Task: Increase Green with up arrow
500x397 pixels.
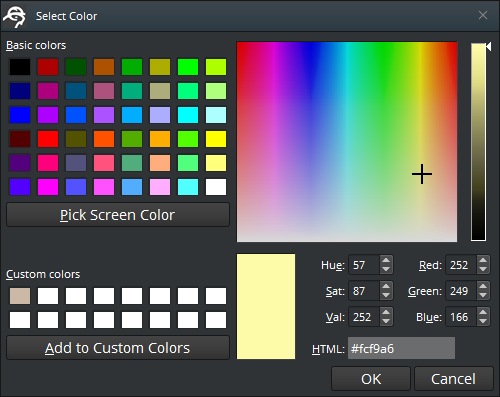Action: (483, 286)
